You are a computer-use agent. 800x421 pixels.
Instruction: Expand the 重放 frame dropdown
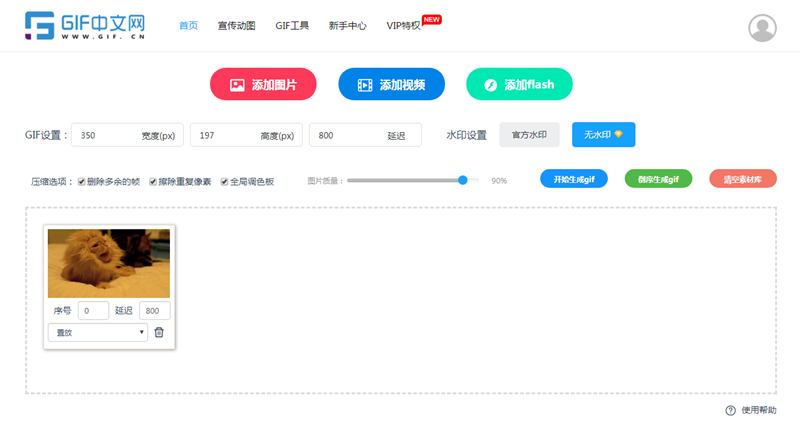click(98, 332)
